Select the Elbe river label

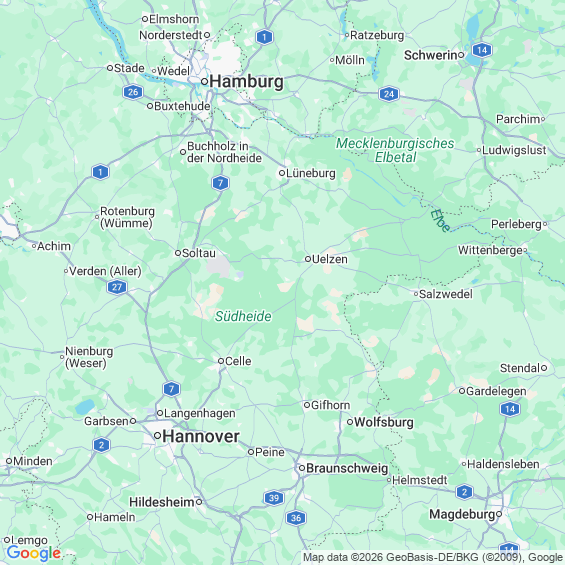click(440, 221)
